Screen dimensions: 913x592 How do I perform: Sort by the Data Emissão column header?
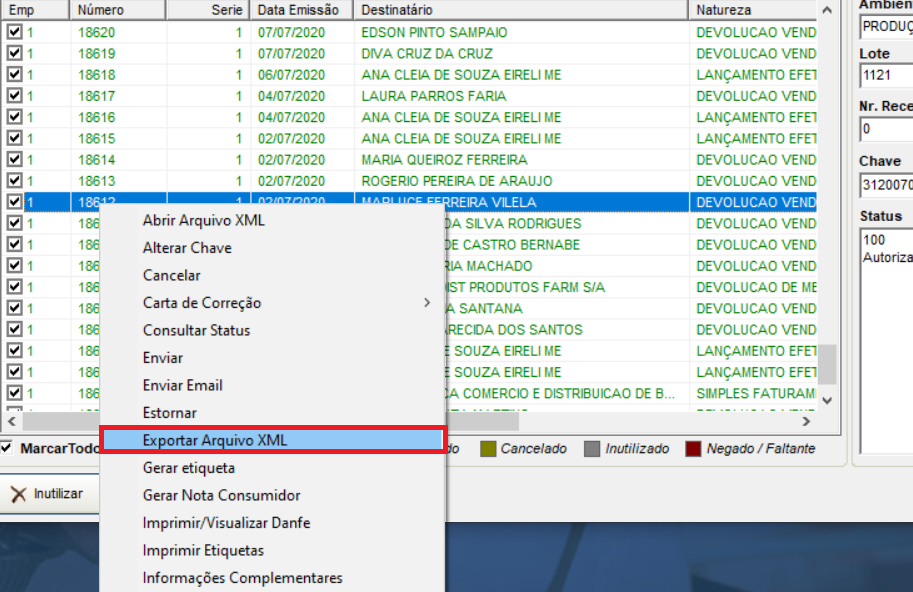coord(298,10)
